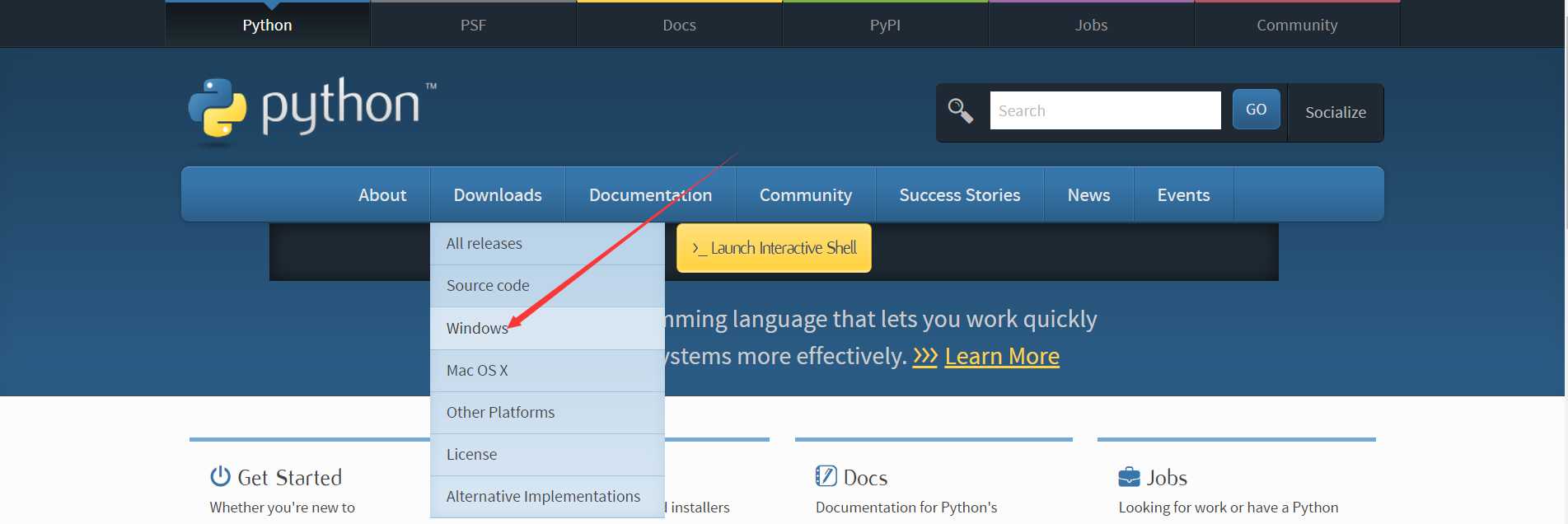Open the Docs section heading
Image resolution: width=1568 pixels, height=524 pixels.
click(x=865, y=478)
